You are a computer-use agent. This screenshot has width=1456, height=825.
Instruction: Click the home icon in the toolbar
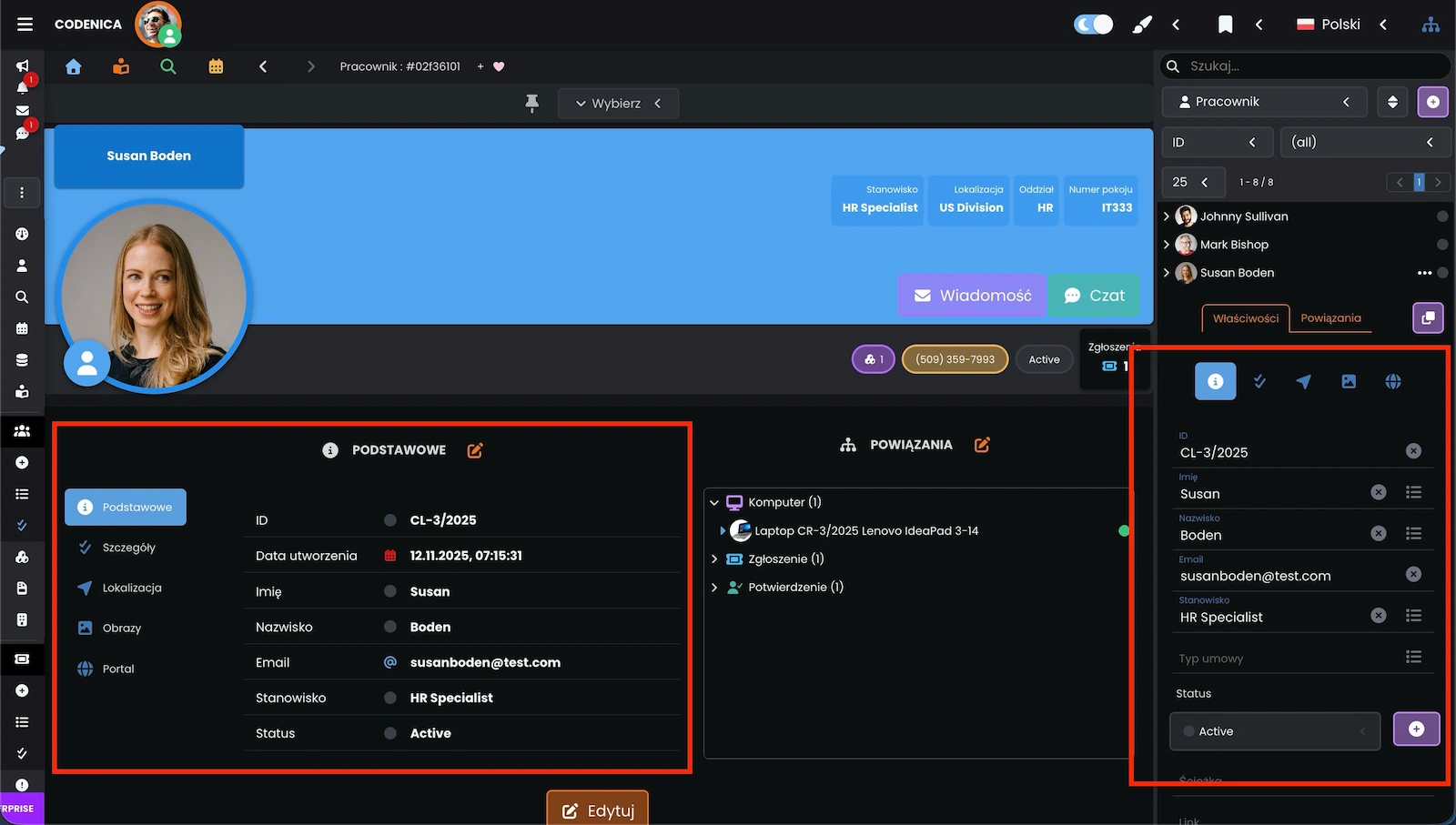pyautogui.click(x=74, y=66)
